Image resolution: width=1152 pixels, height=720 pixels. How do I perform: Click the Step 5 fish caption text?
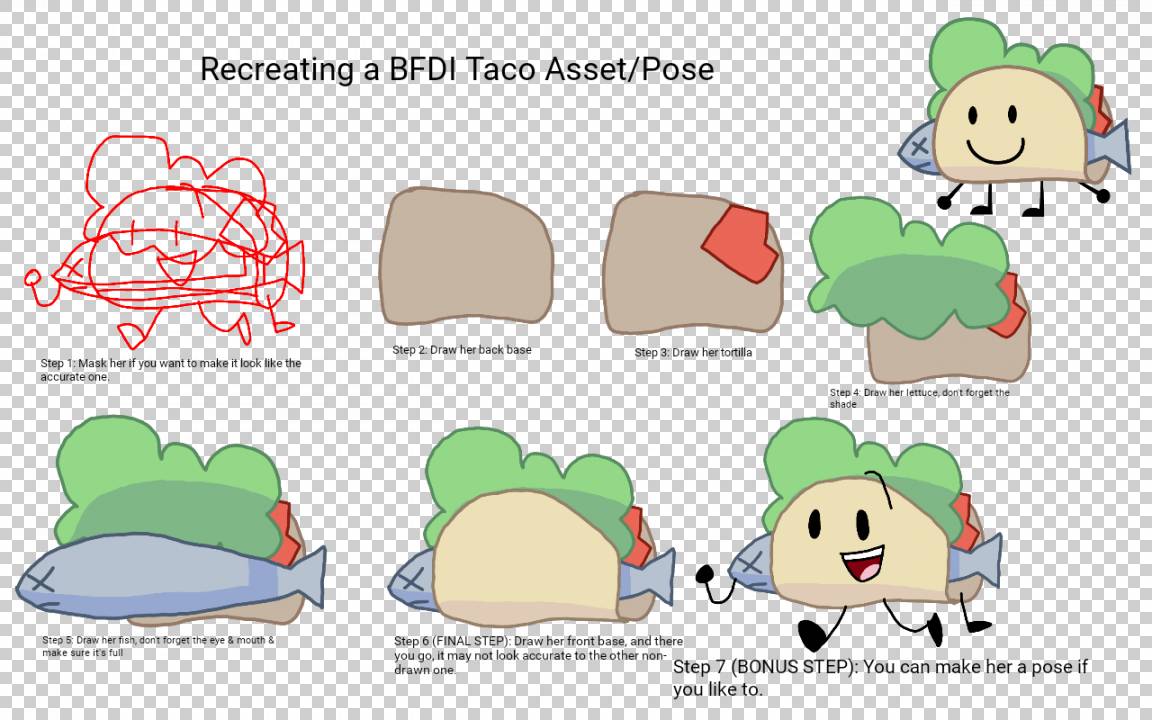158,646
